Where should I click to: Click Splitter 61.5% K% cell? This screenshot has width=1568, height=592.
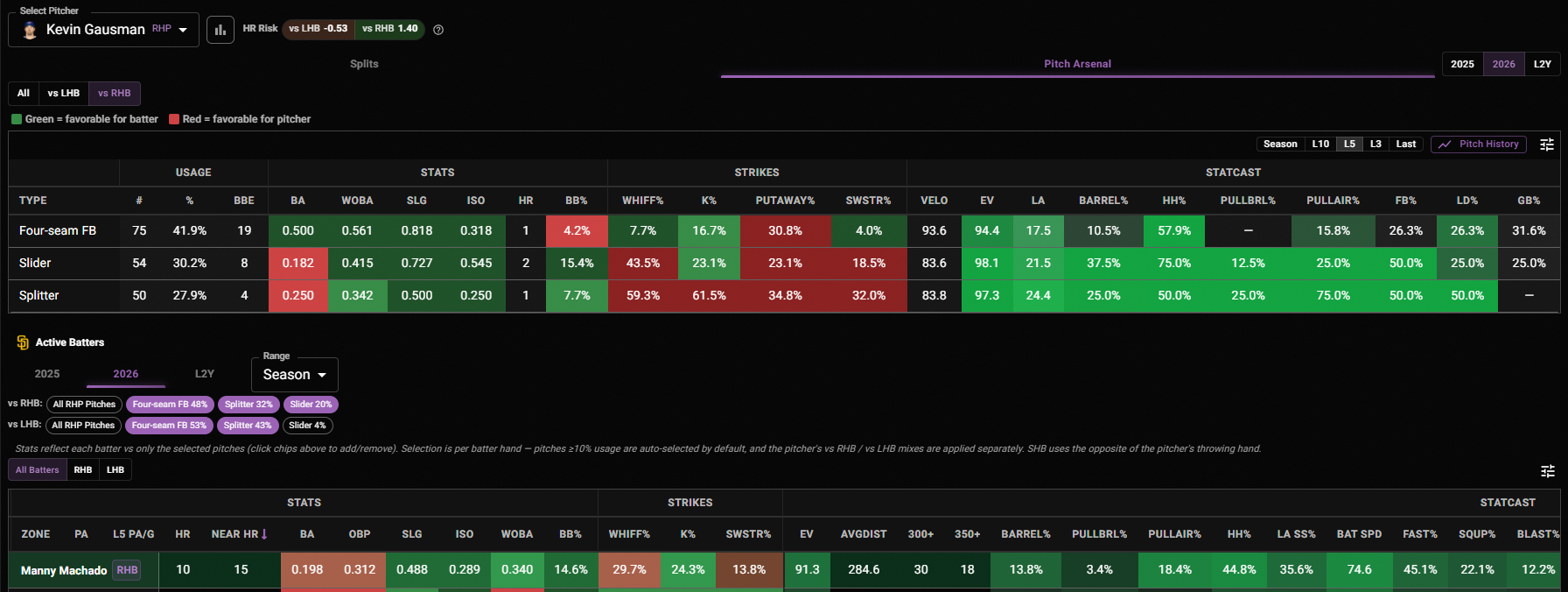coord(709,296)
